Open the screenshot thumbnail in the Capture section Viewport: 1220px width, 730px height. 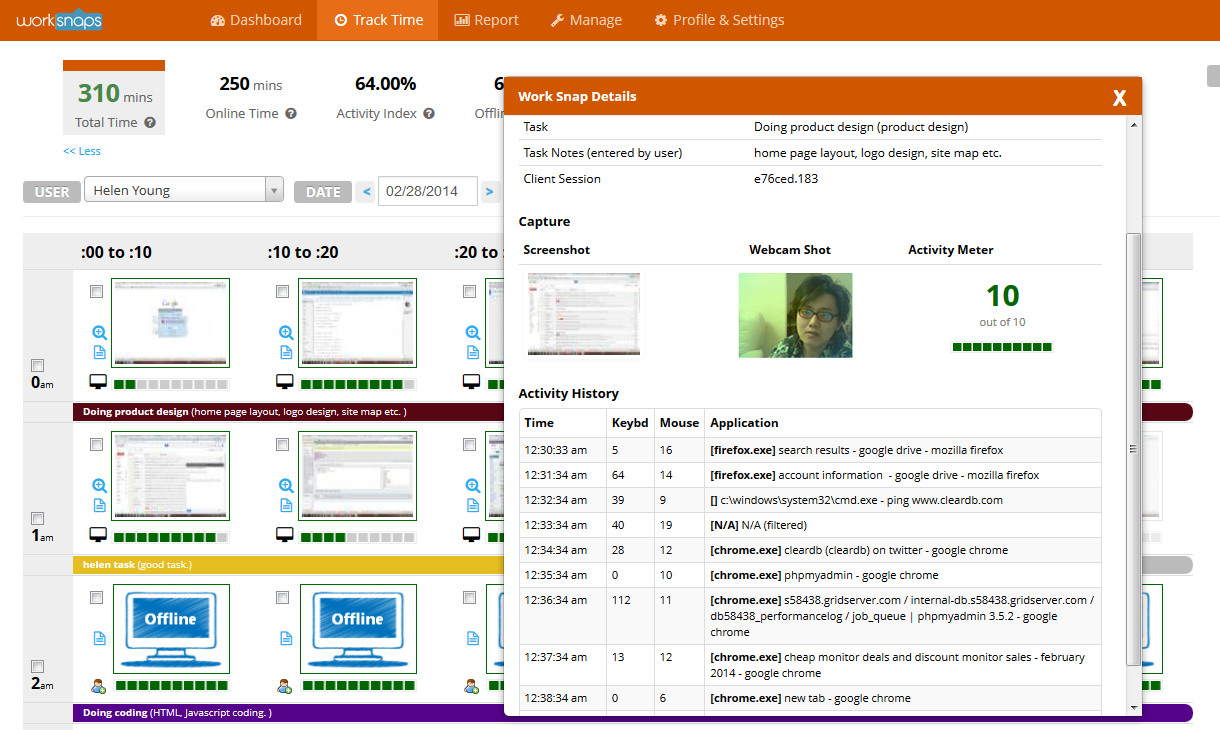point(584,315)
